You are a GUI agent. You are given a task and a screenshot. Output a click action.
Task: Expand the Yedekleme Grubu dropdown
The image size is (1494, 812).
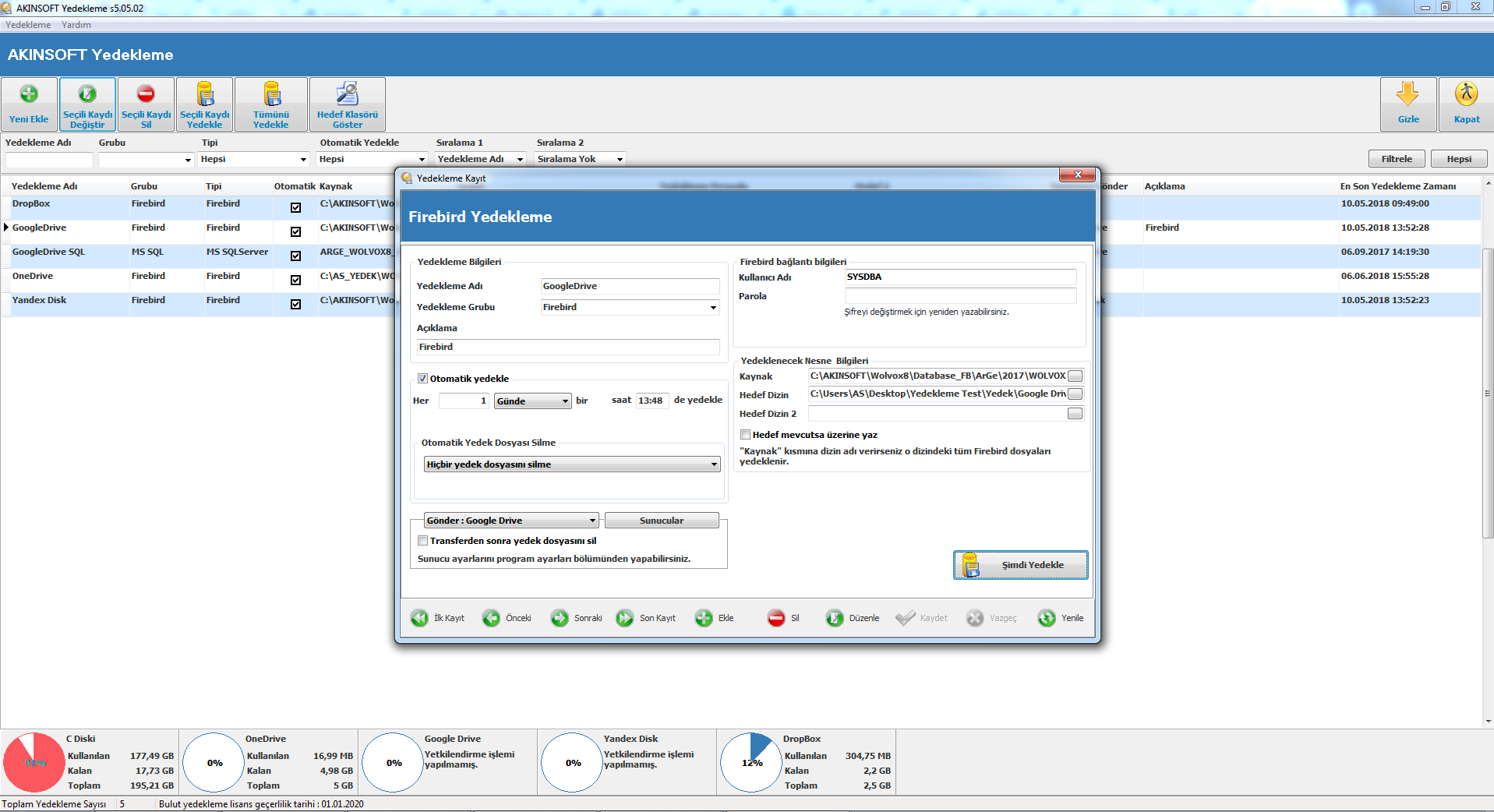(x=712, y=308)
